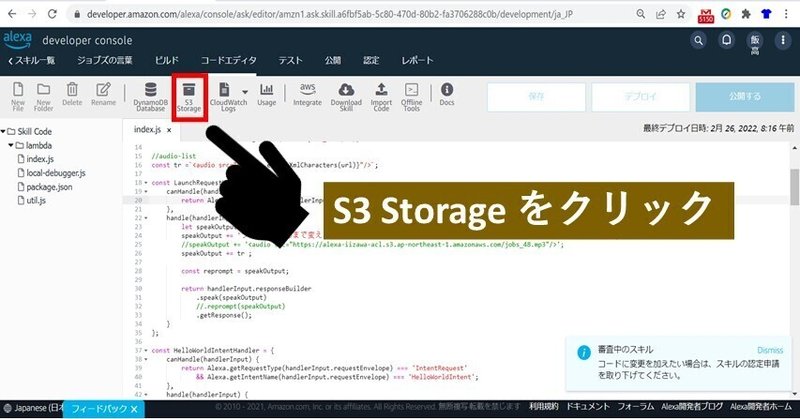Create a New Folder from the toolbar
This screenshot has height=419, width=800.
[x=43, y=96]
